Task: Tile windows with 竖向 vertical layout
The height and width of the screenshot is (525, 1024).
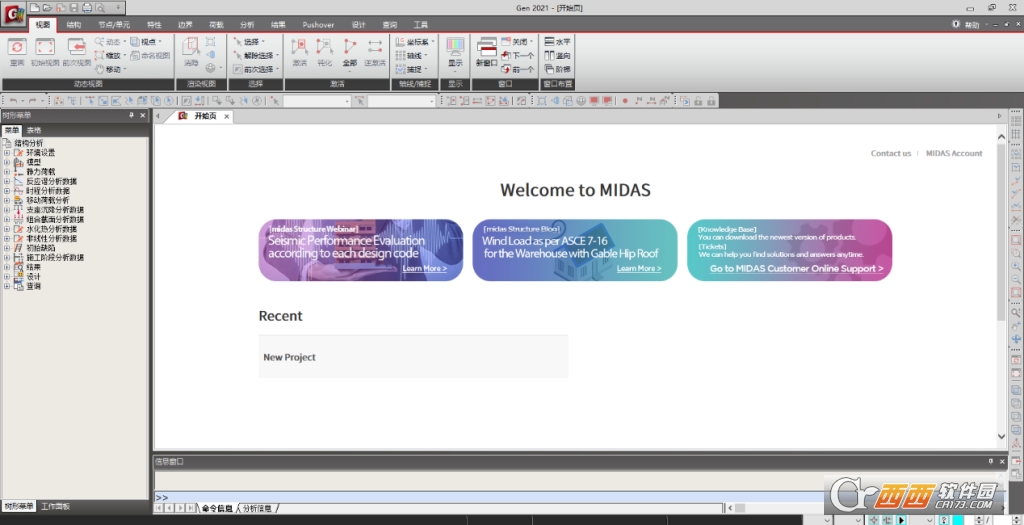Action: [x=558, y=56]
